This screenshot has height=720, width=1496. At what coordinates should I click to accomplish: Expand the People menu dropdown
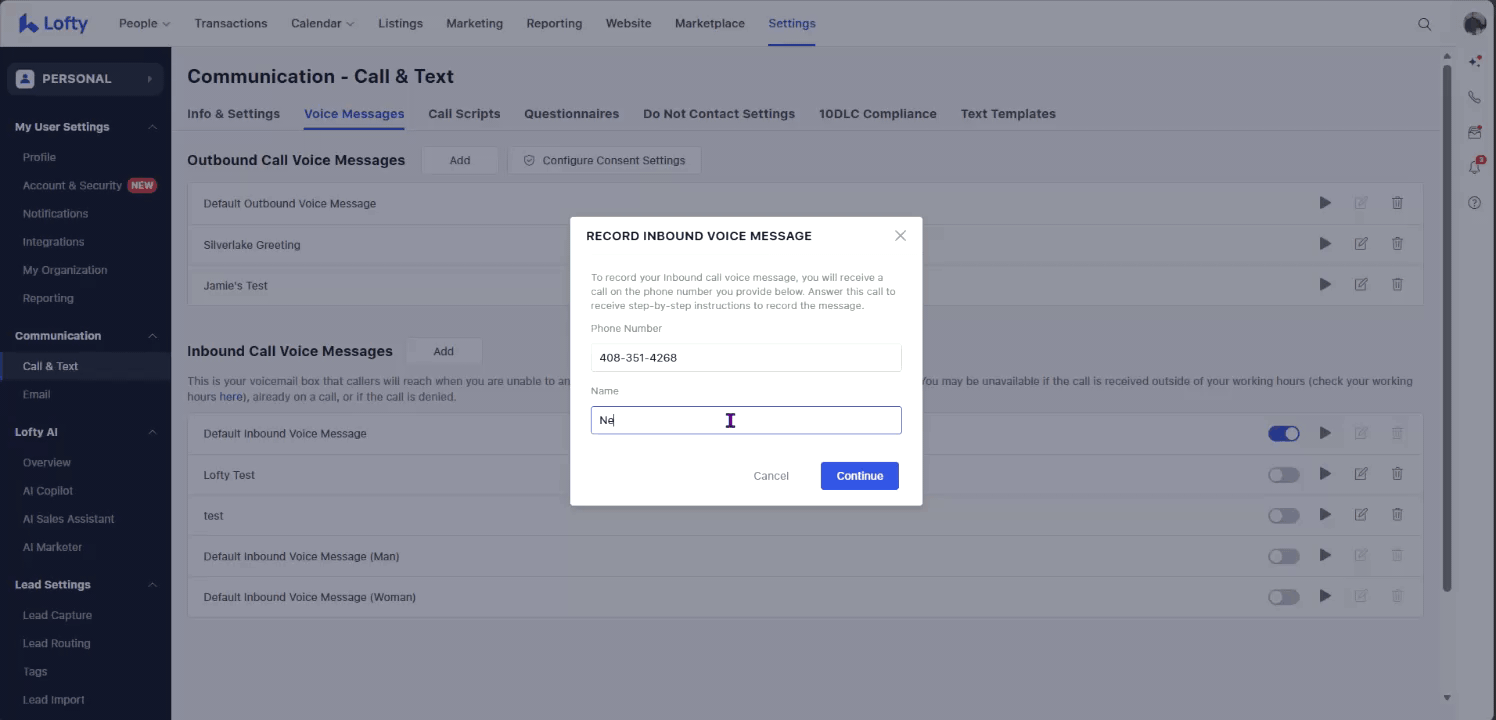click(144, 24)
